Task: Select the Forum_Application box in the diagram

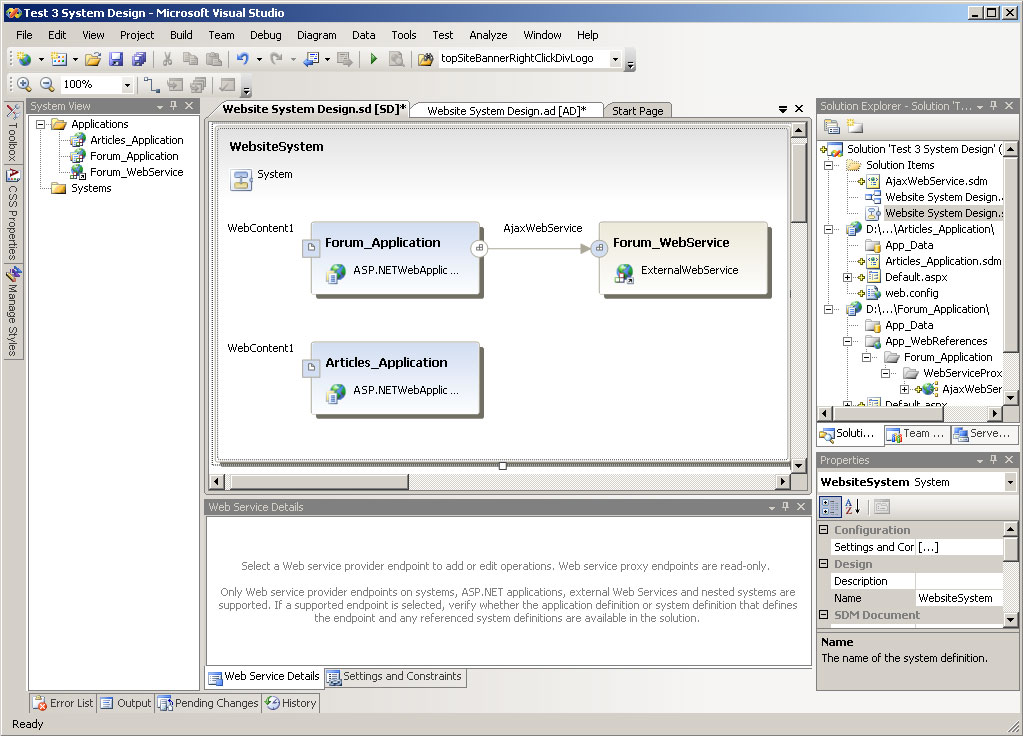Action: [395, 258]
